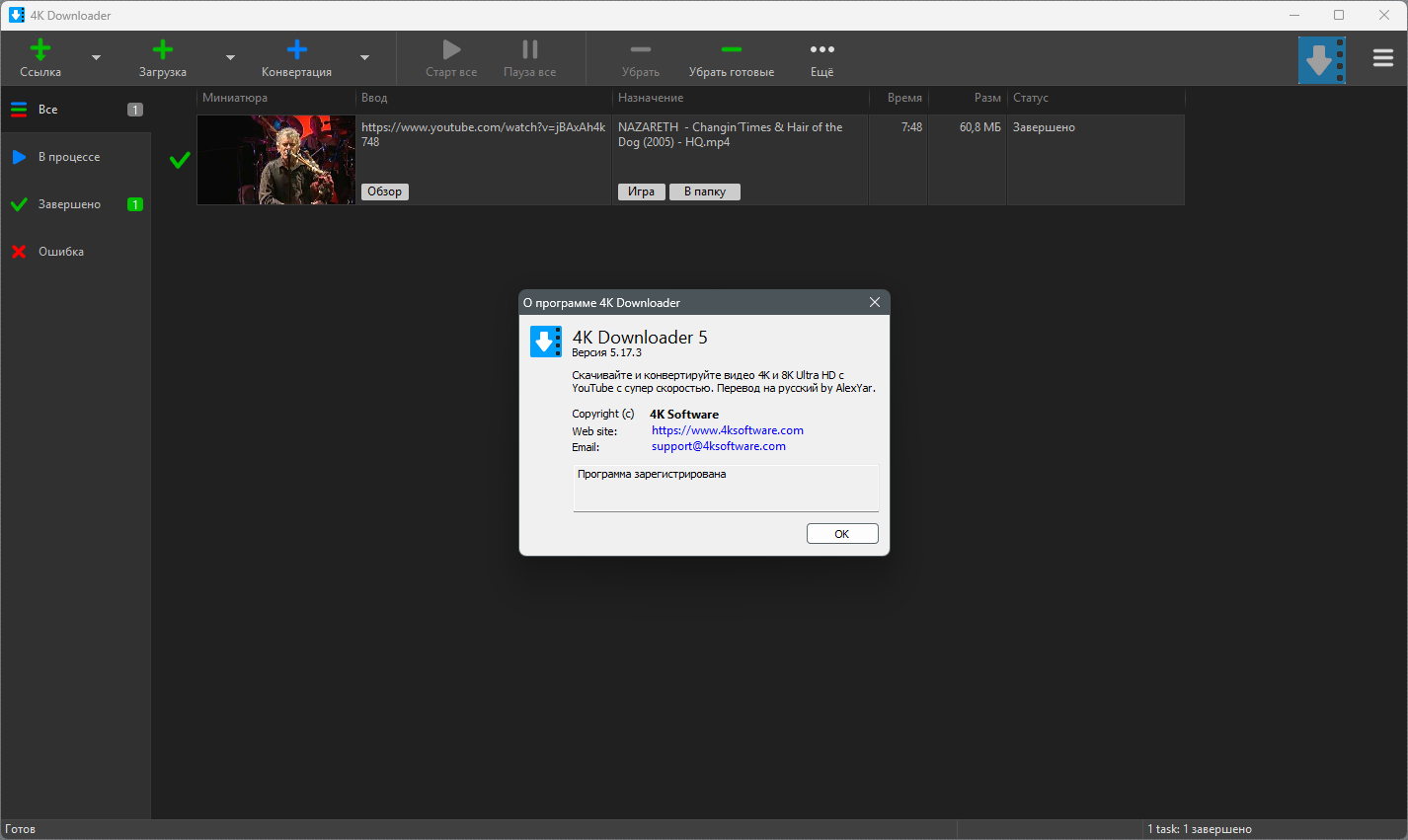
Task: Select the Ошибка filter
Action: click(x=76, y=252)
